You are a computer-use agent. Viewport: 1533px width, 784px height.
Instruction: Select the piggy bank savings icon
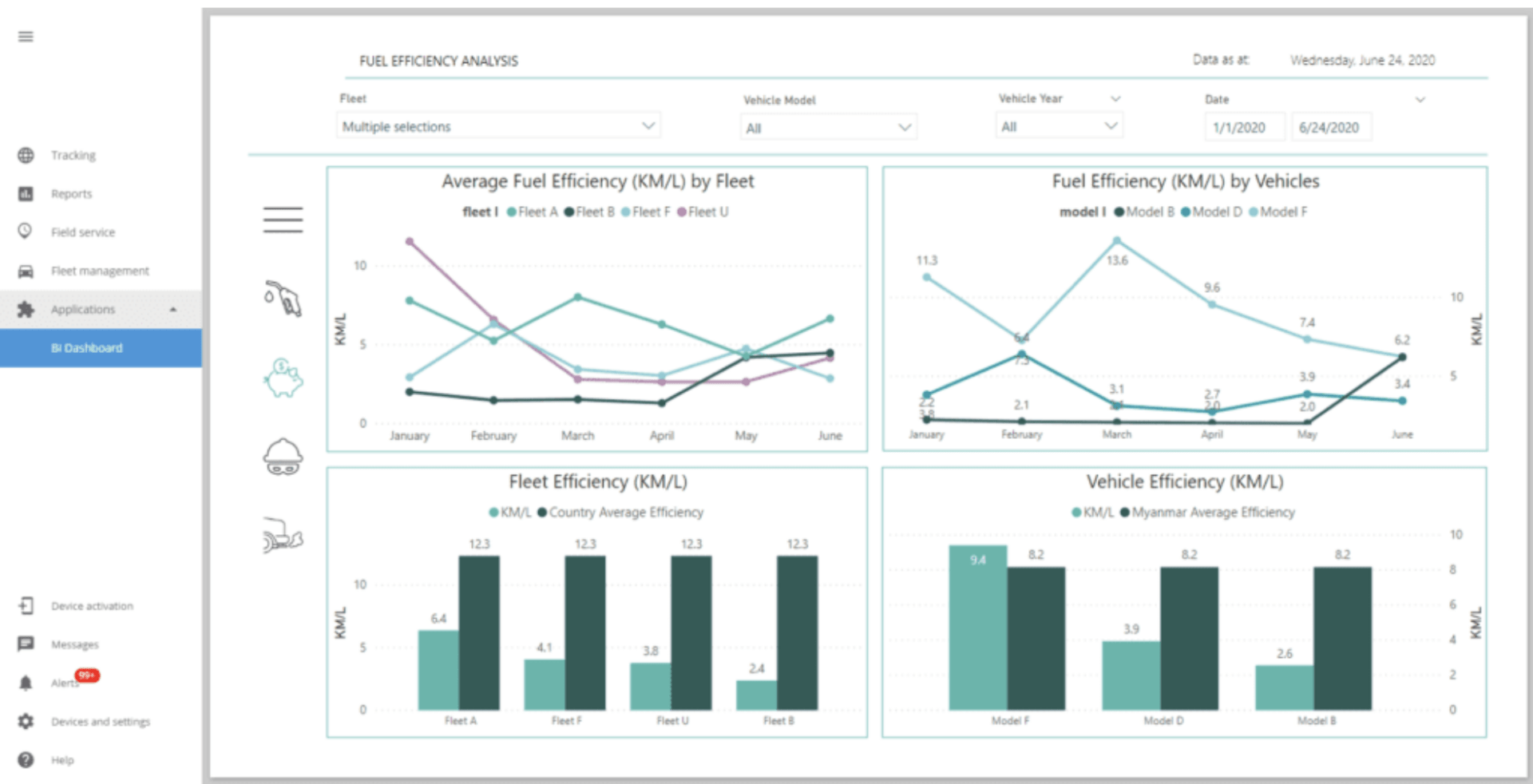tap(283, 378)
